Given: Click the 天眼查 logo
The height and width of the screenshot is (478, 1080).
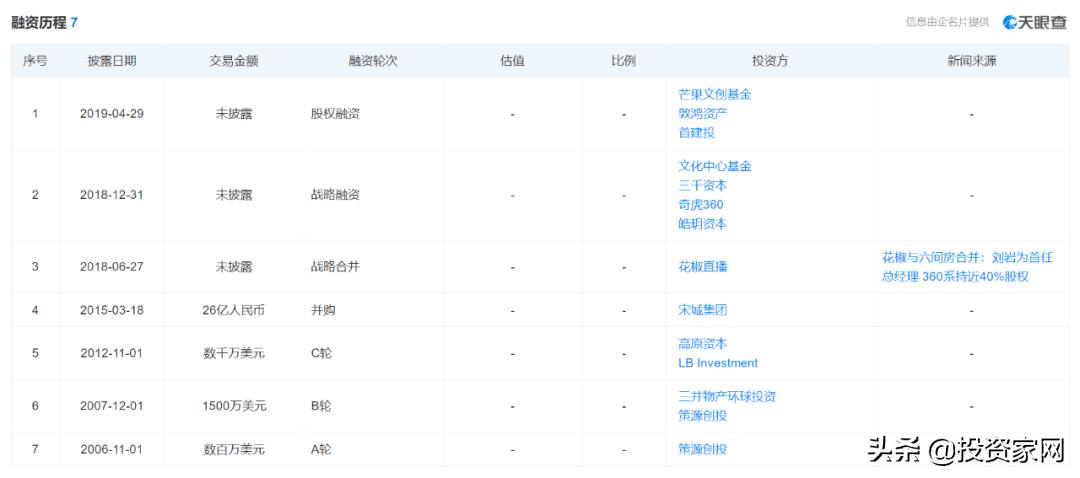Looking at the screenshot, I should 1033,22.
